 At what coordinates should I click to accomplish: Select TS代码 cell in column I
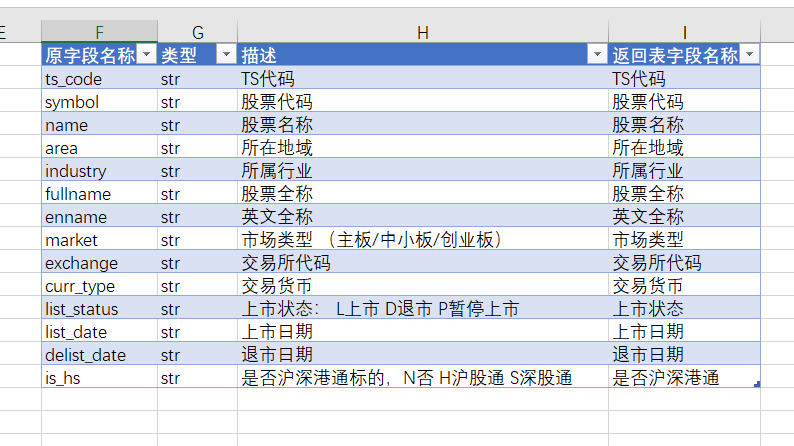click(x=684, y=79)
